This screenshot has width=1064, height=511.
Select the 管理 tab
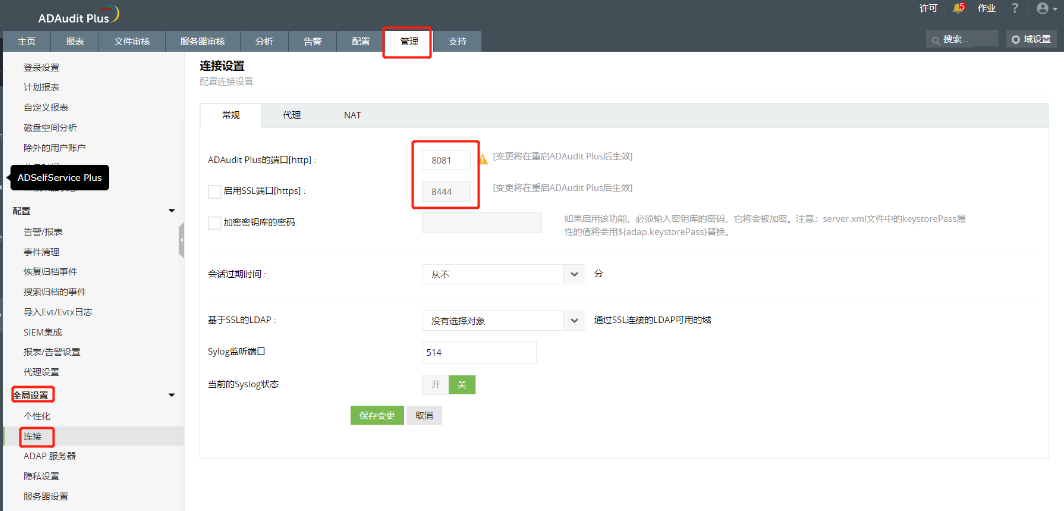click(x=409, y=41)
